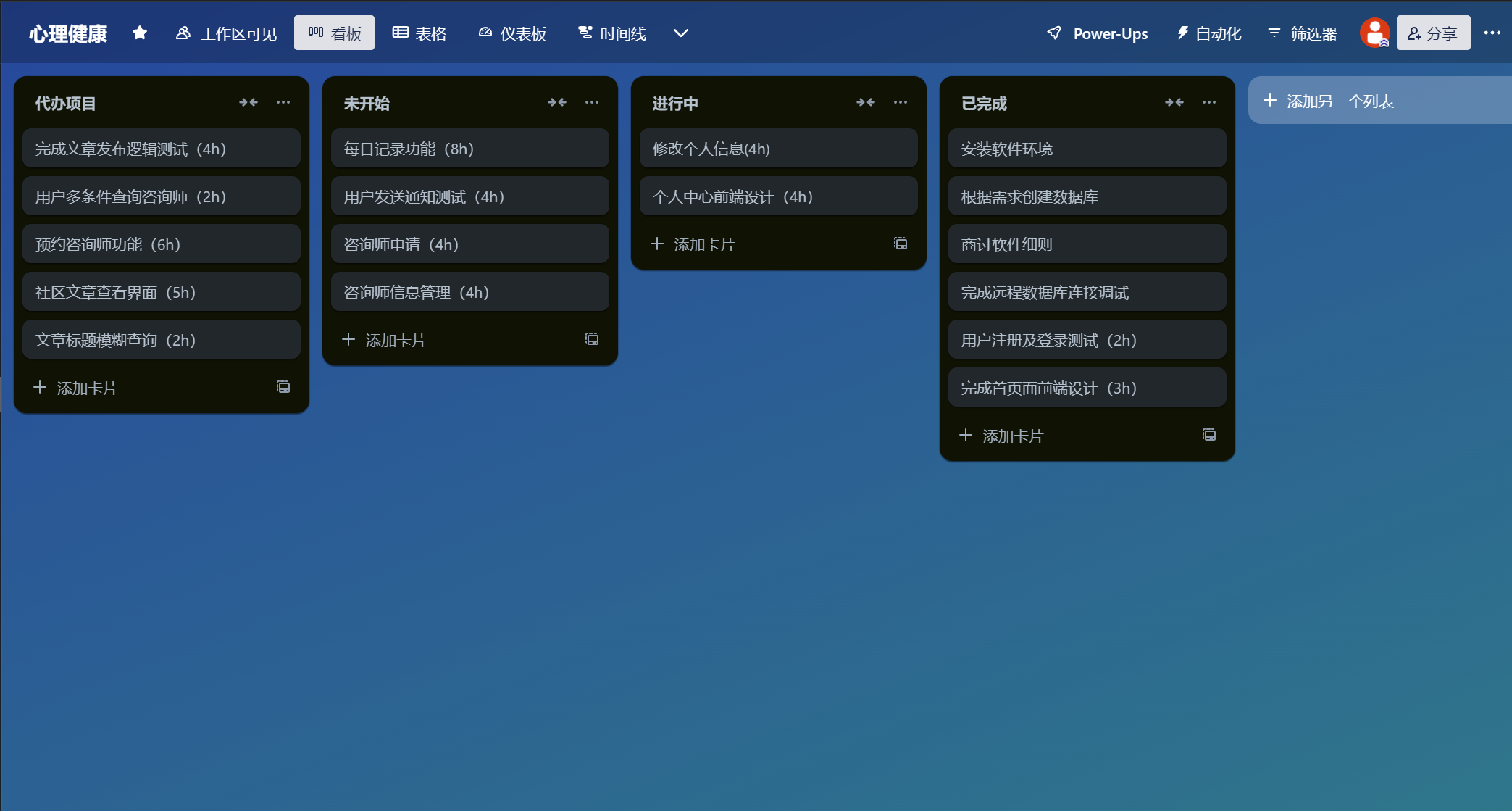
Task: Create card from template in 代办项目
Action: (283, 387)
